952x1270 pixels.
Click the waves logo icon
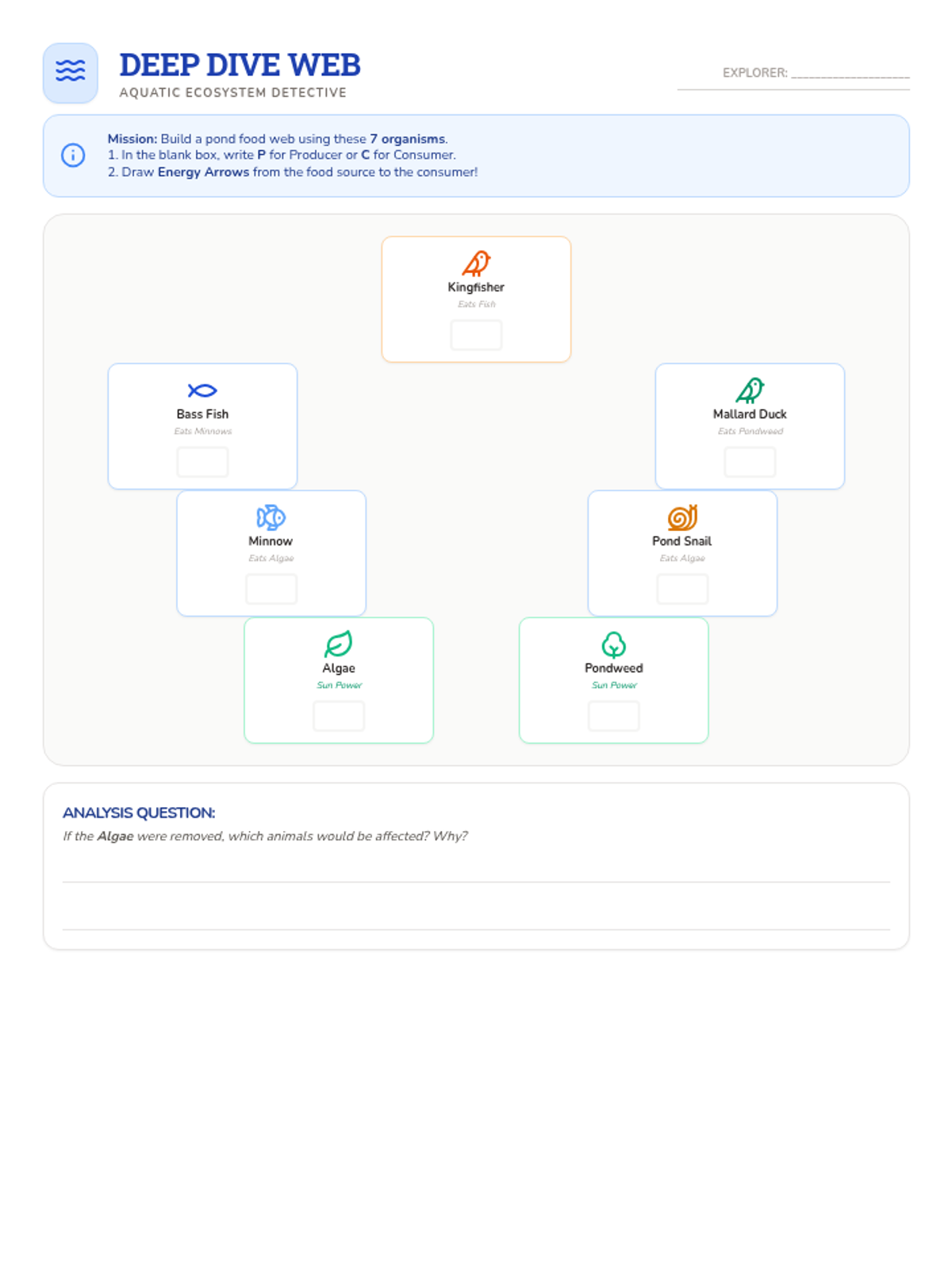click(x=71, y=71)
